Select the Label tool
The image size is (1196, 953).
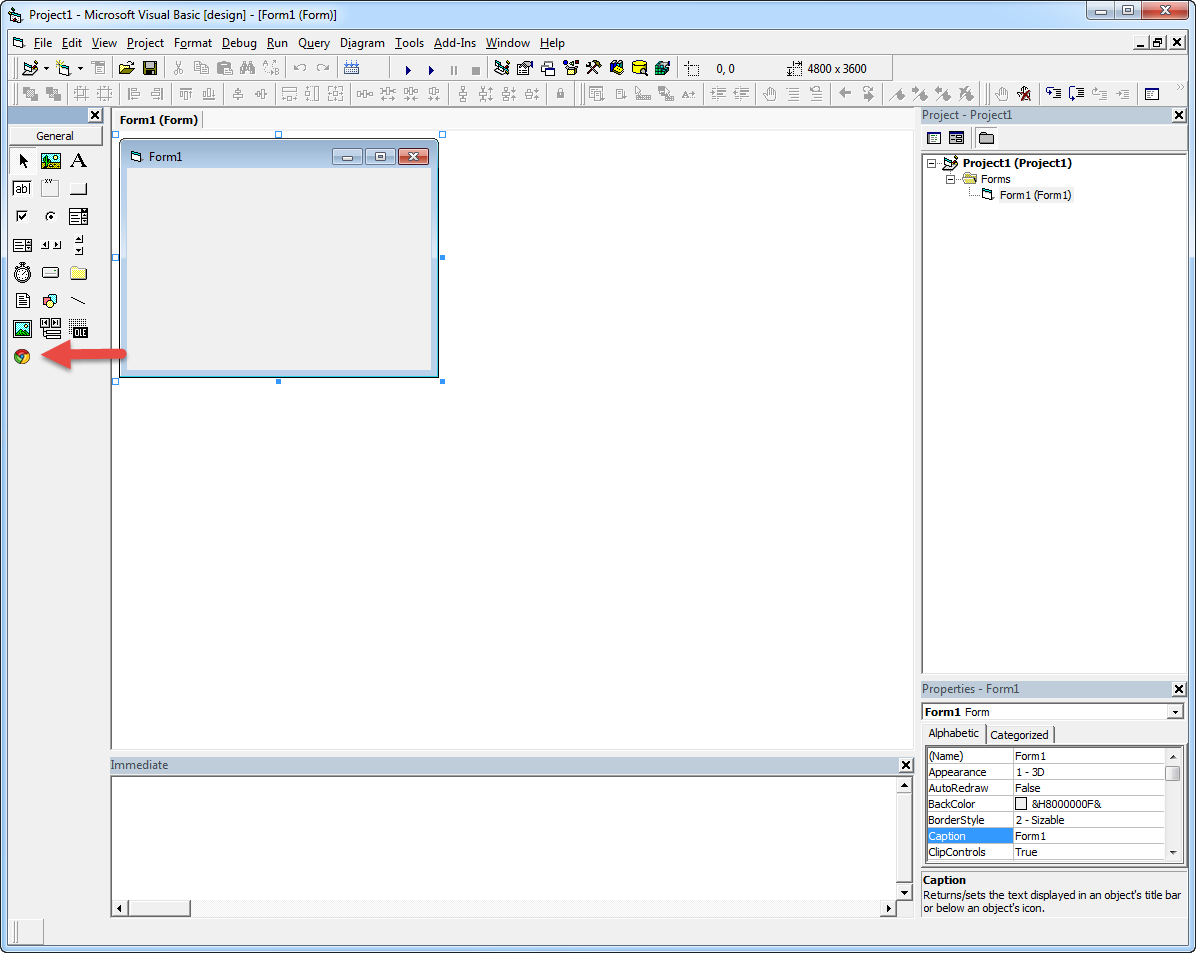78,160
